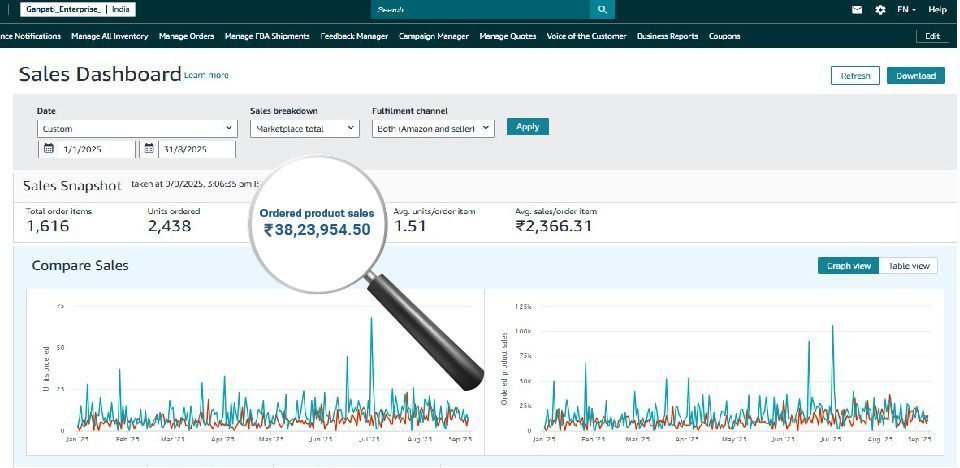Go to Business Reports menu
Image resolution: width=960 pixels, height=468 pixels.
click(x=667, y=36)
